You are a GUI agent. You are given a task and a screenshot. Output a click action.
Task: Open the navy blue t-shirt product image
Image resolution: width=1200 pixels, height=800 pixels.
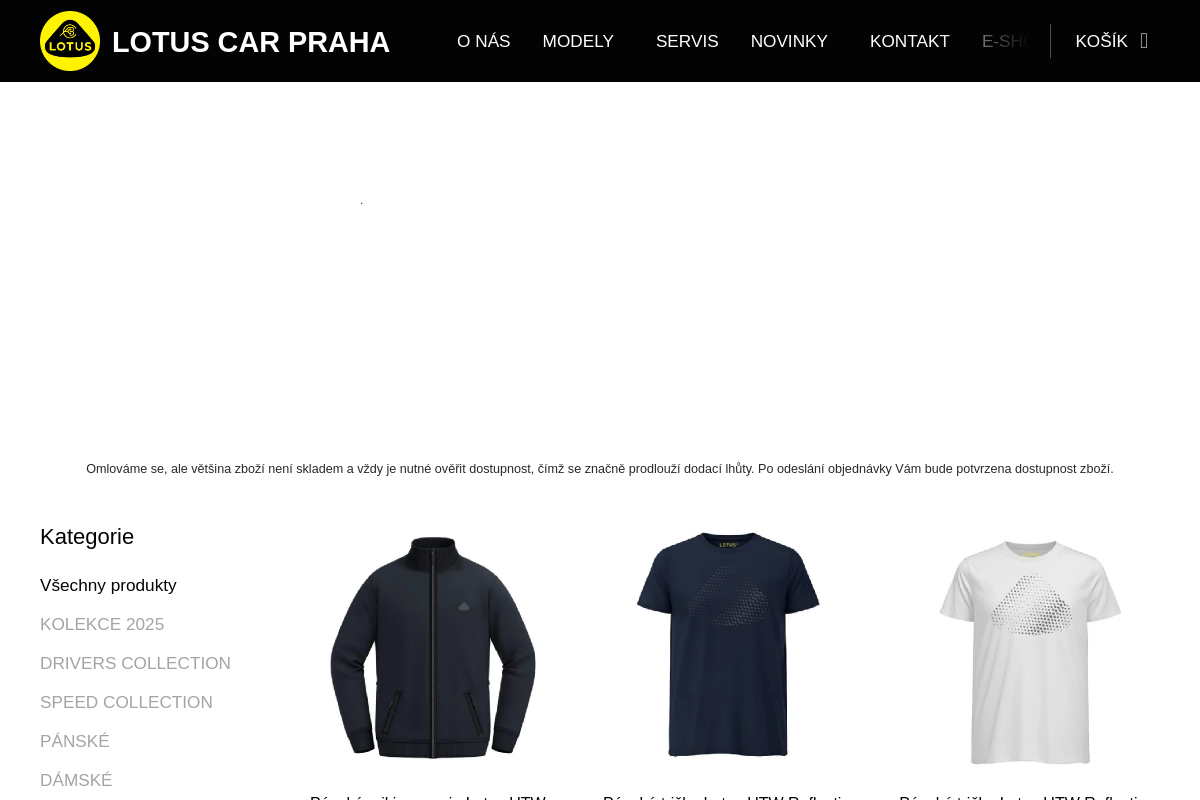click(x=728, y=645)
